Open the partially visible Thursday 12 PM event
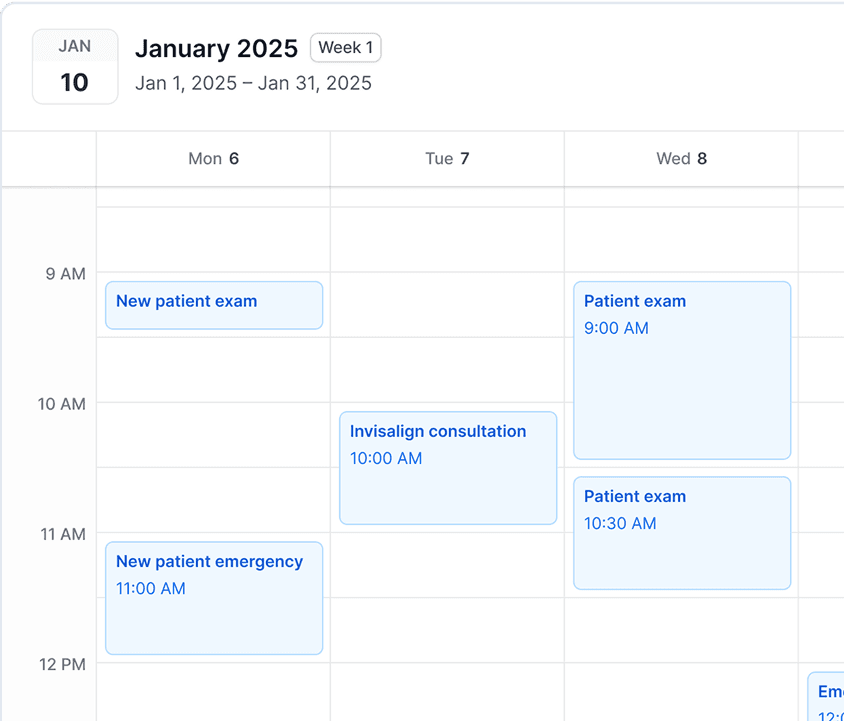This screenshot has height=721, width=844. [826, 697]
